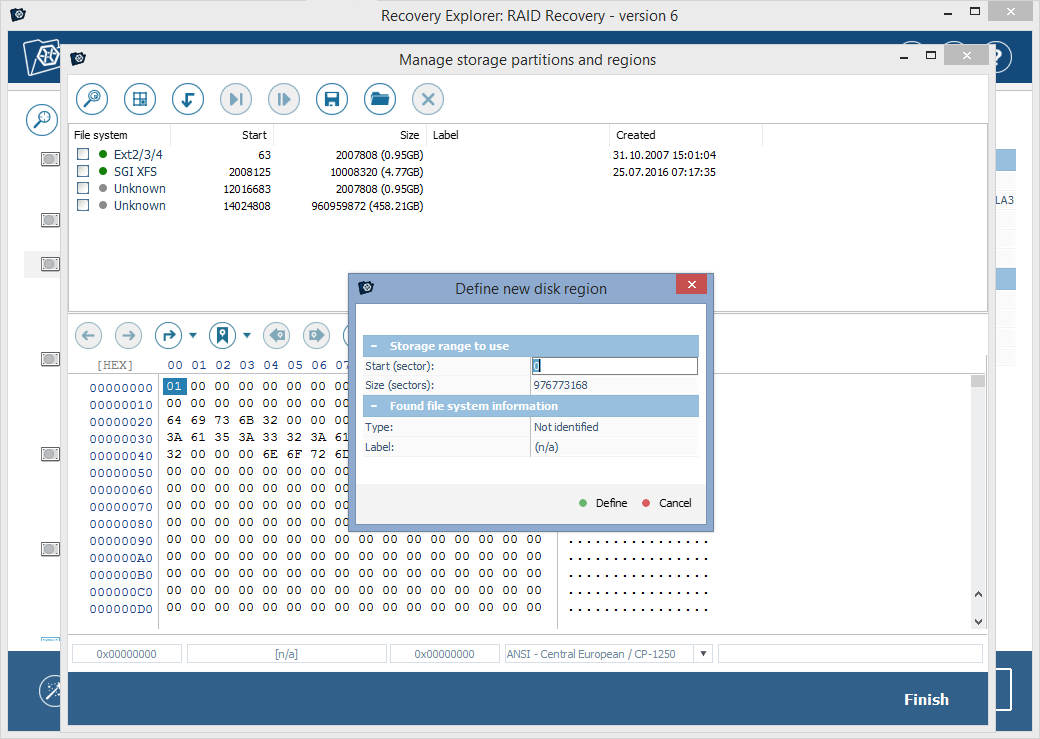Click the skip-to-next toolbar icon
The image size is (1040, 739).
click(235, 100)
